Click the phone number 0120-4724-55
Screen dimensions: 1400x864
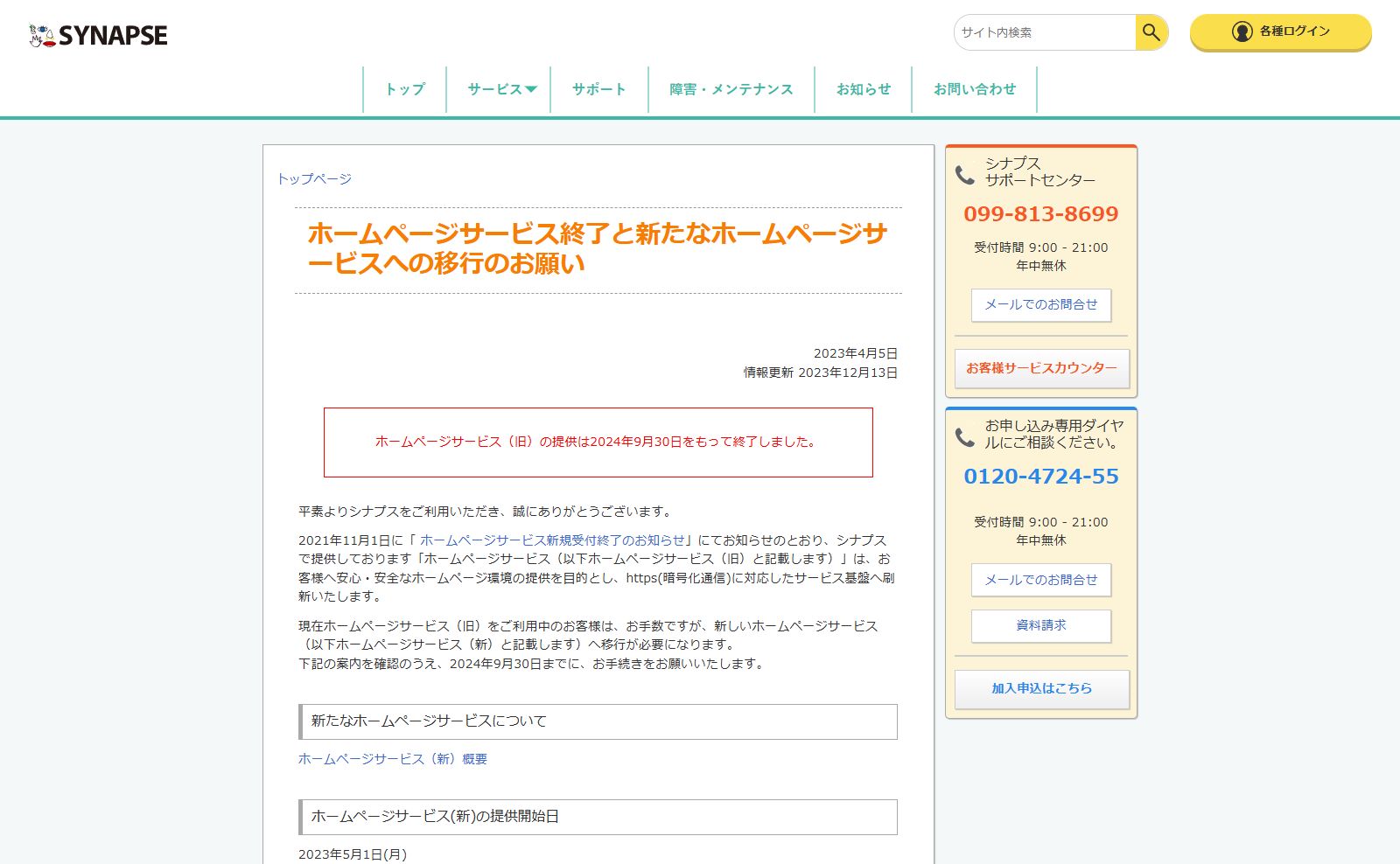[x=1041, y=477]
